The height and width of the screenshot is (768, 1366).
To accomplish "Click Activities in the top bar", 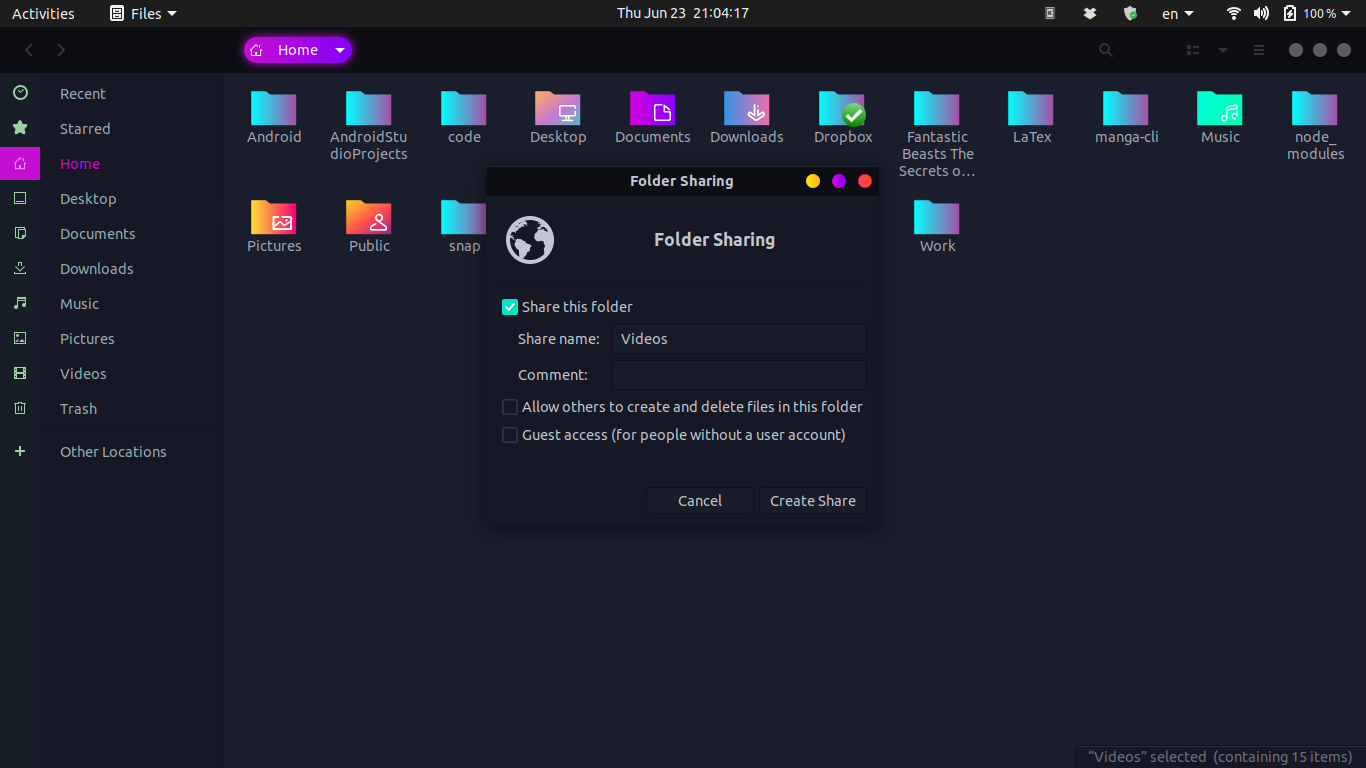I will pos(43,13).
